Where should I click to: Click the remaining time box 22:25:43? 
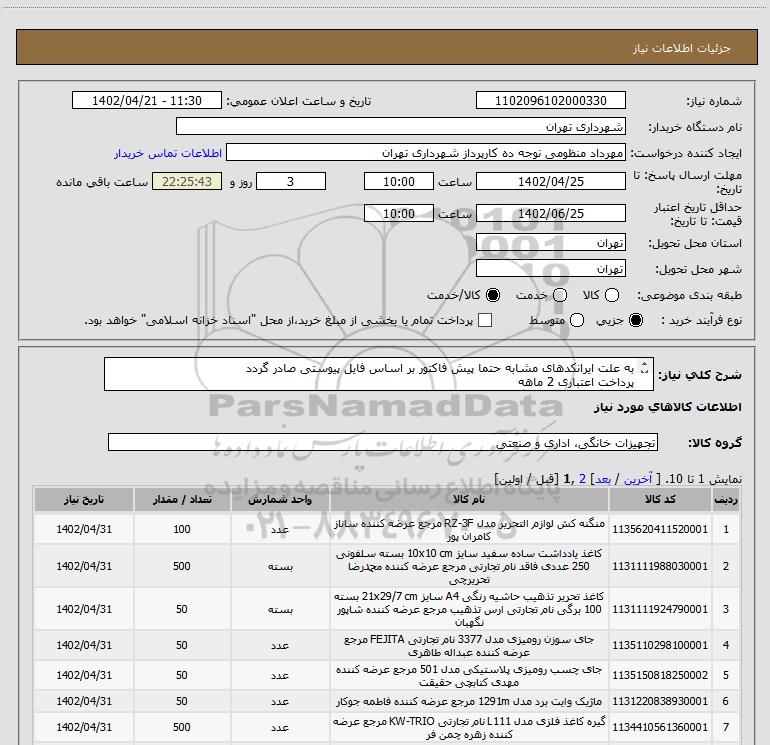[x=187, y=182]
